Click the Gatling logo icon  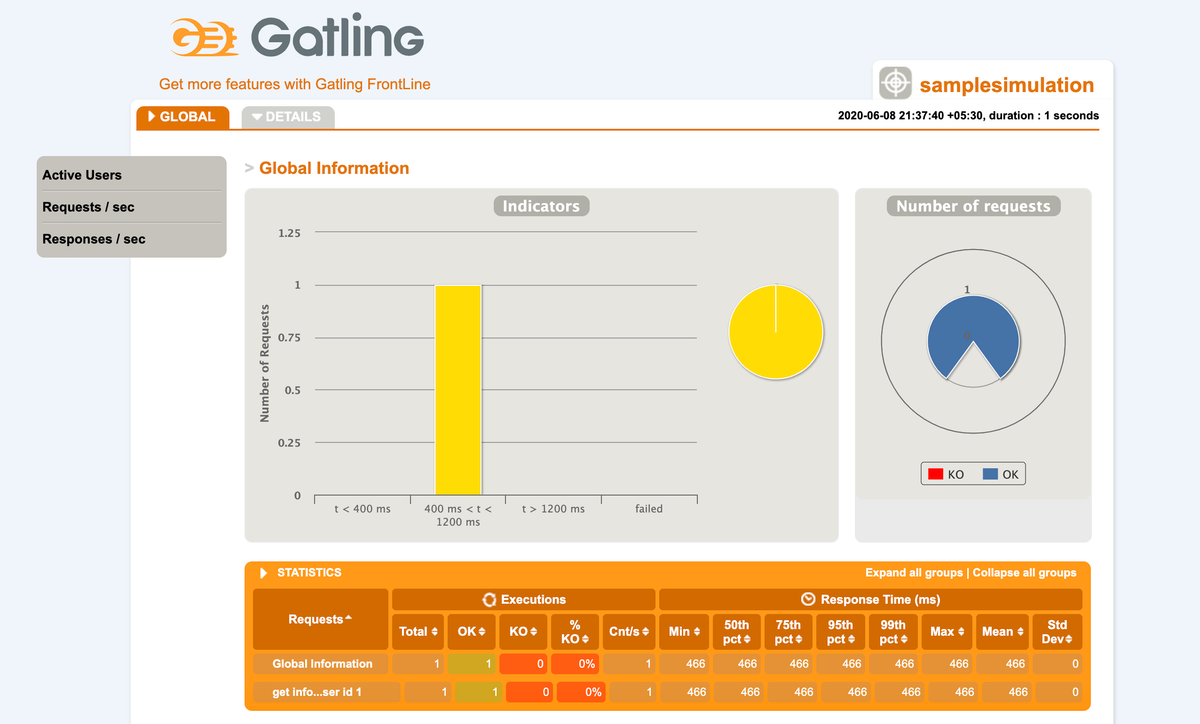(x=205, y=38)
